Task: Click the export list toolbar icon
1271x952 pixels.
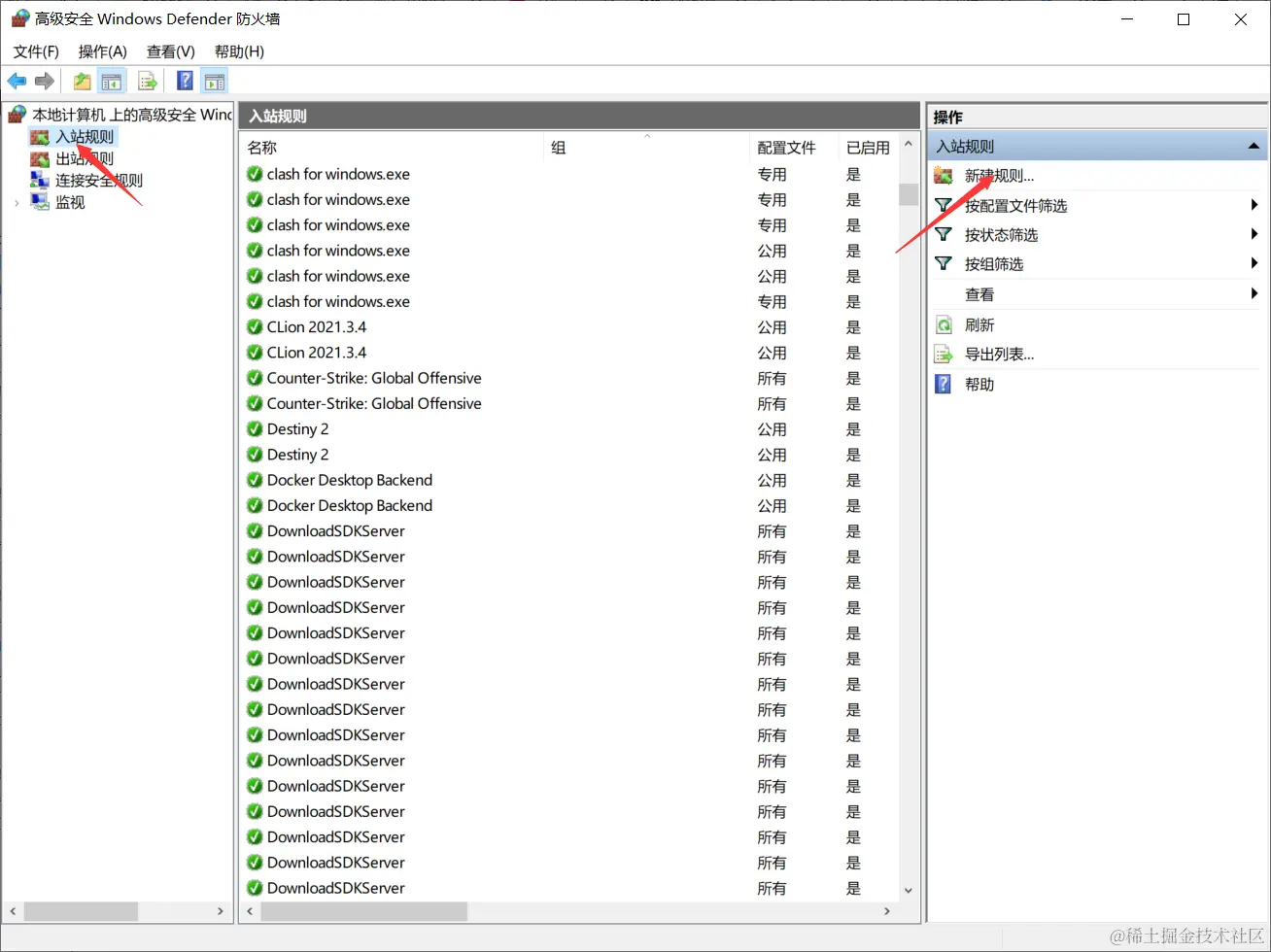Action: (148, 82)
